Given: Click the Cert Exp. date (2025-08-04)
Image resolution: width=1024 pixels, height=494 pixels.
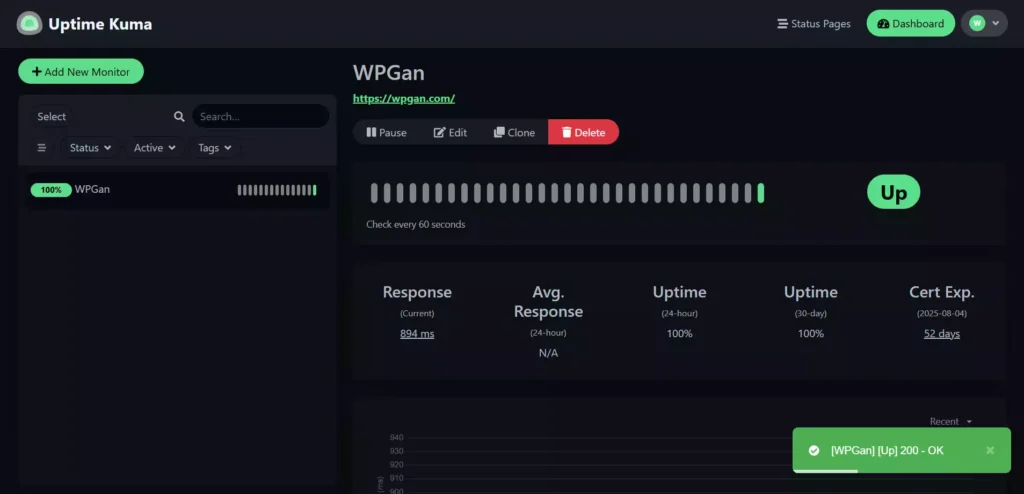Looking at the screenshot, I should point(942,314).
